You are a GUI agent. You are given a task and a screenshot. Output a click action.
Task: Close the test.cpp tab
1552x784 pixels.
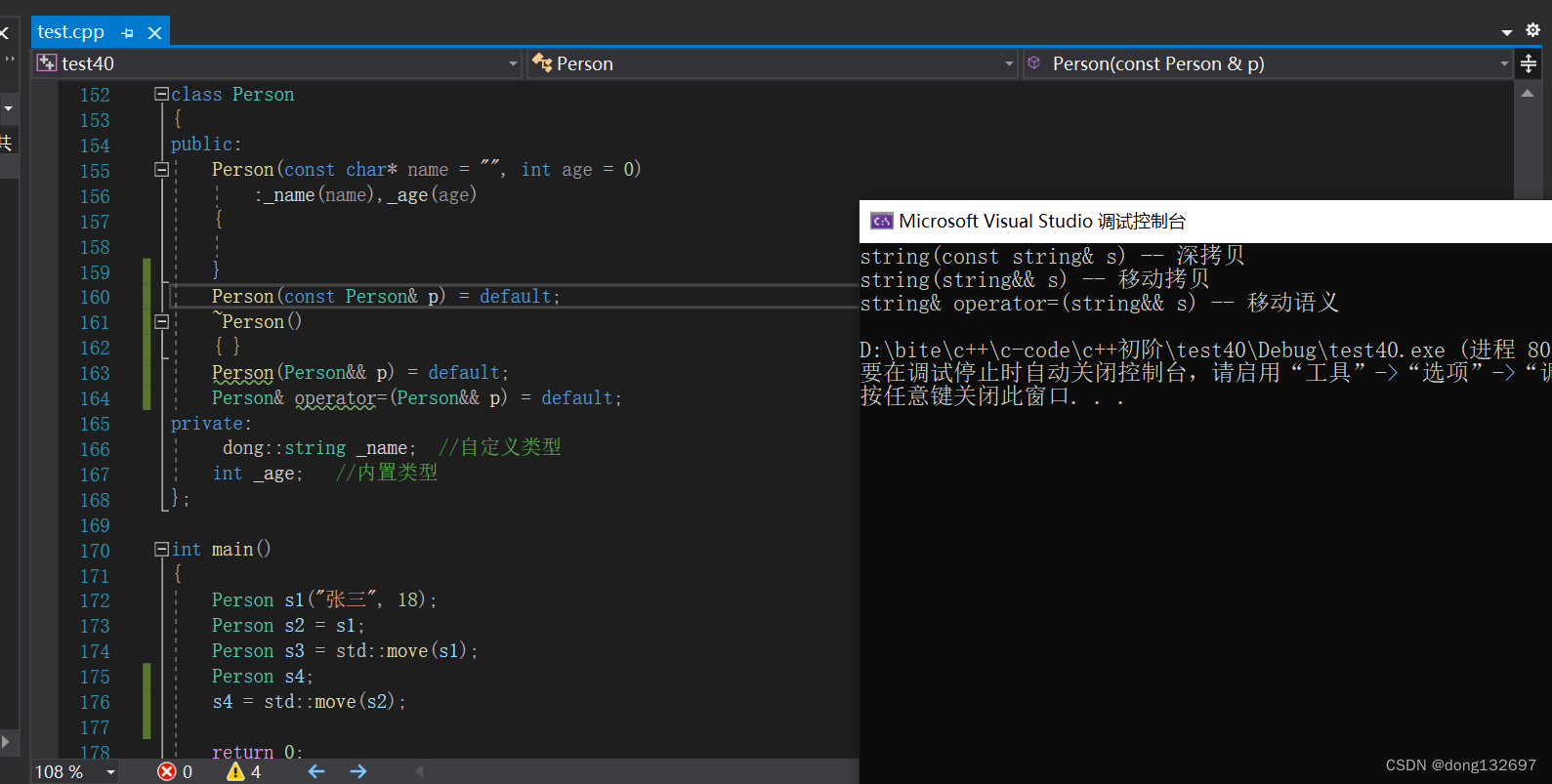tap(154, 33)
